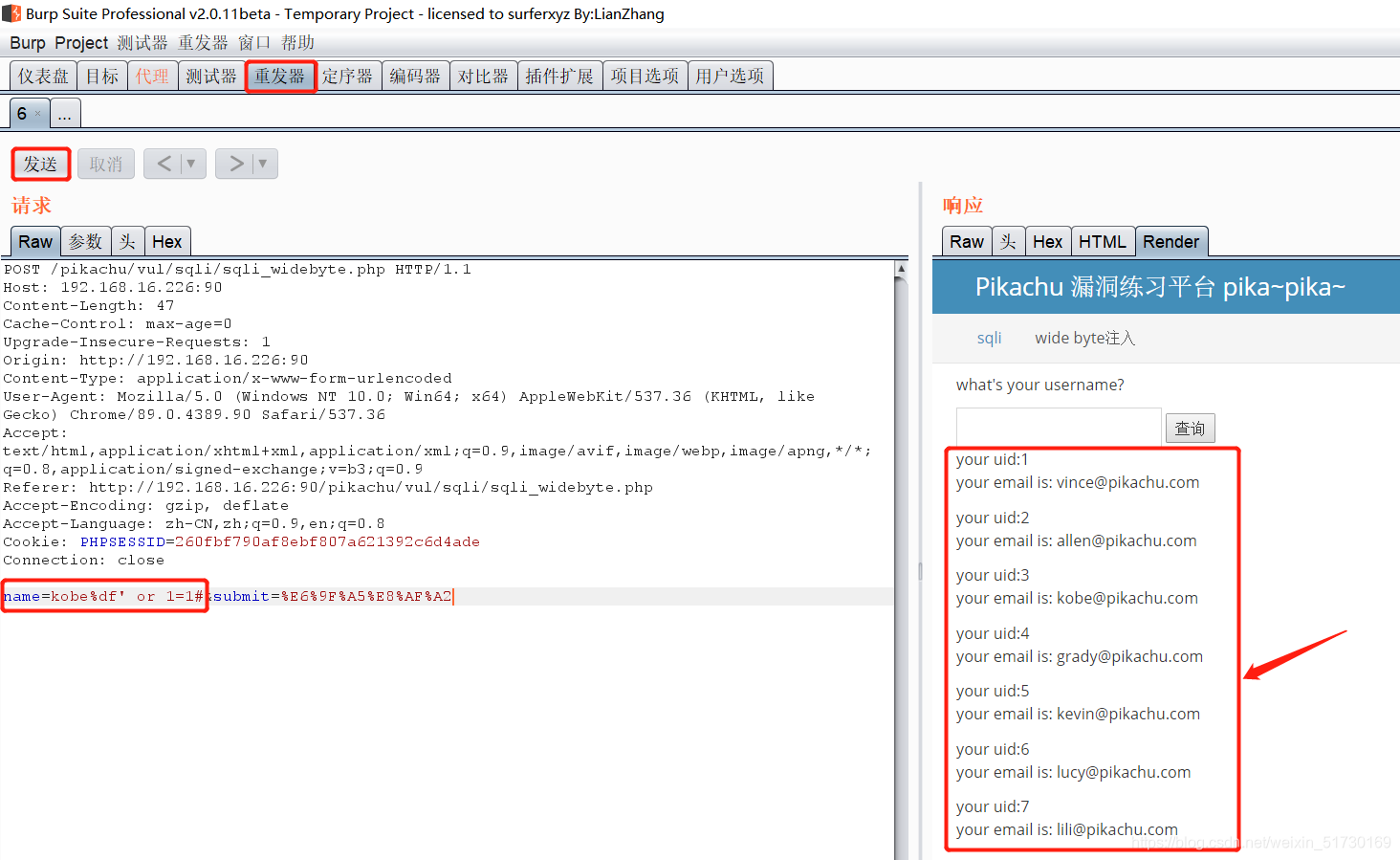Screen dimensions: 1400x860
Task: Click the kobe@pikachu.com email result
Action: 1127,598
